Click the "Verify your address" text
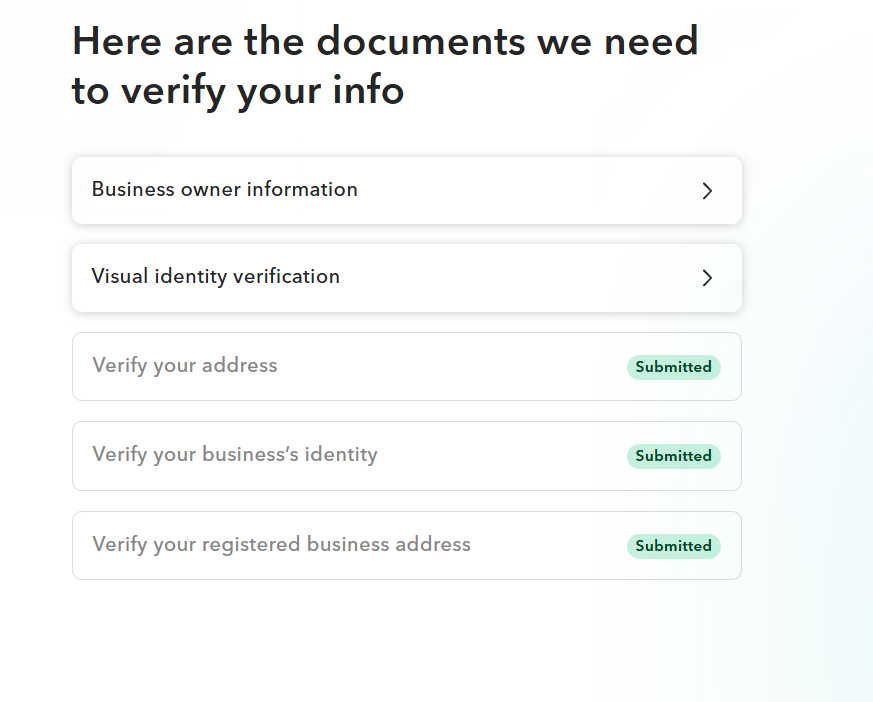 point(184,365)
